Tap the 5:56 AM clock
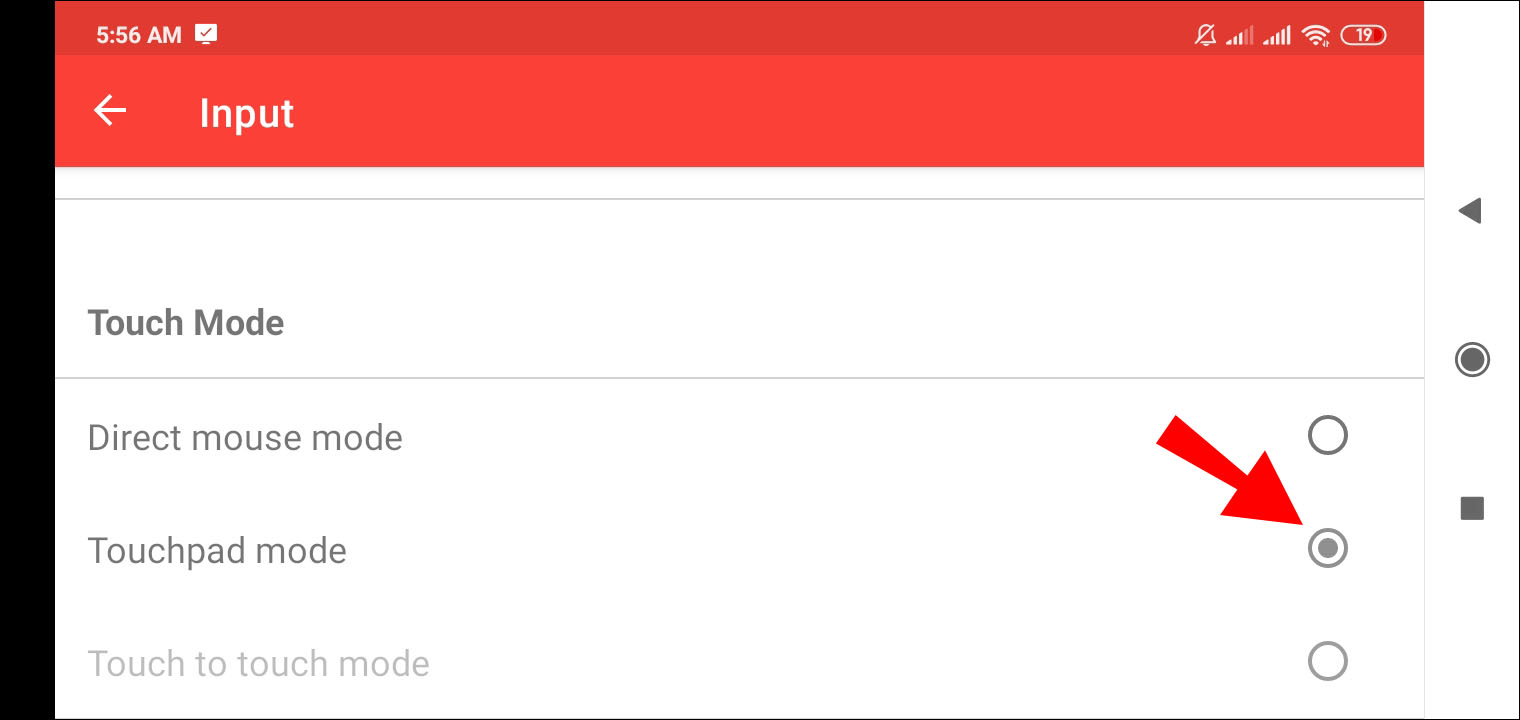Screen dimensions: 1520x720 tap(139, 36)
